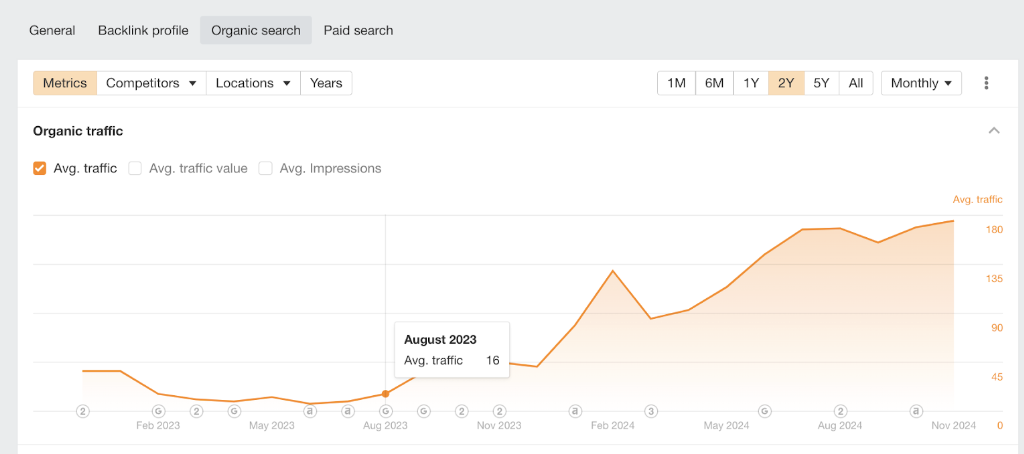Screen dimensions: 1024x454
Task: Collapse the Organic traffic section
Action: click(994, 131)
